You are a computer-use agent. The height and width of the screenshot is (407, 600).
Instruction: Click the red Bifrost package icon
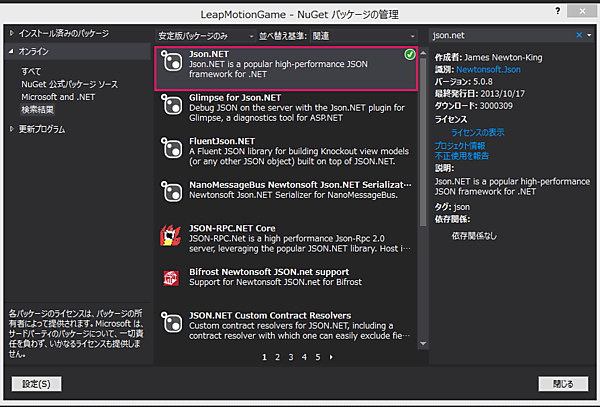[x=170, y=276]
